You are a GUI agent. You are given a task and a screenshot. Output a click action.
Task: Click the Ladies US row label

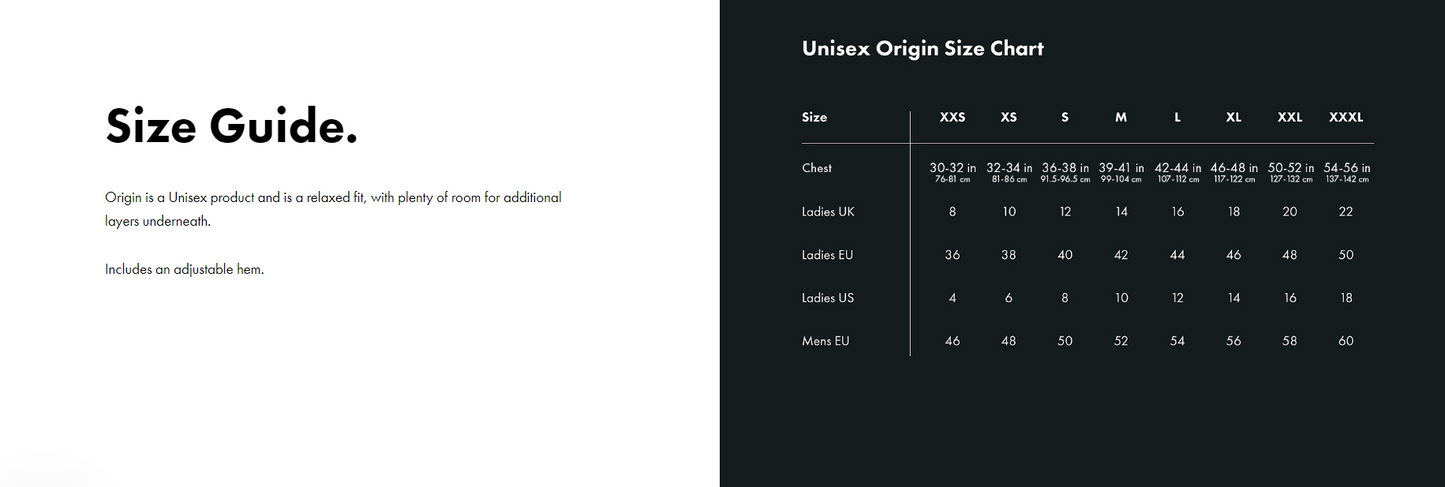(x=827, y=298)
